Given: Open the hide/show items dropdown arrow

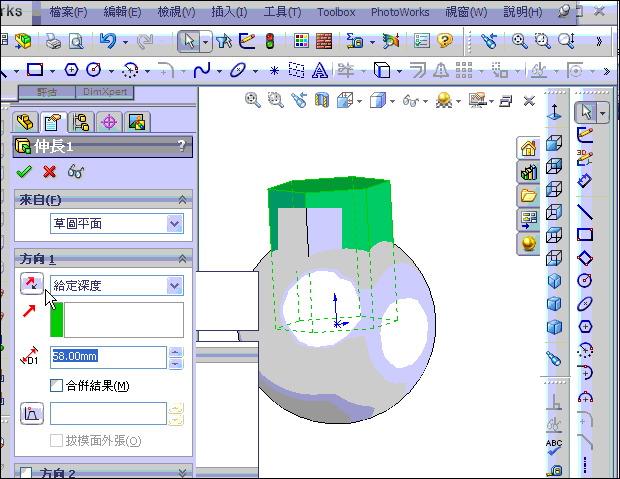Looking at the screenshot, I should pyautogui.click(x=425, y=102).
